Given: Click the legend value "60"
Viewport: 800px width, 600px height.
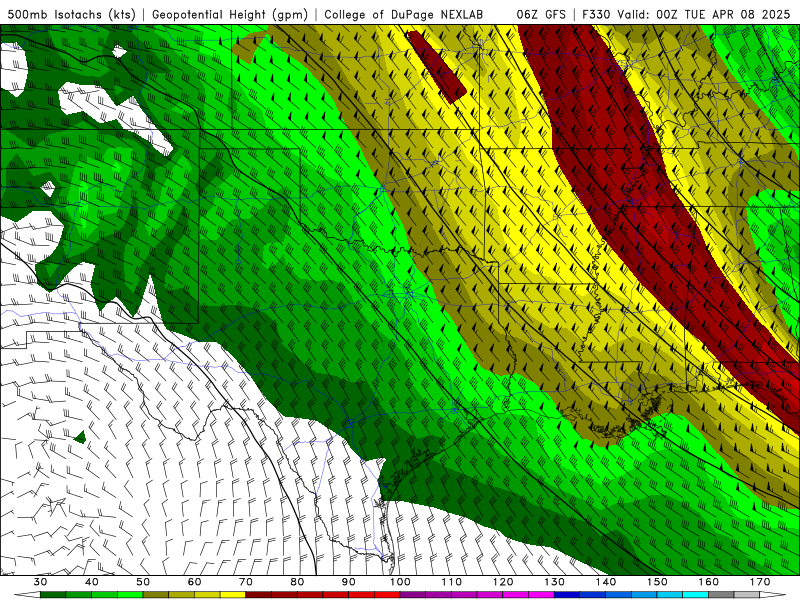Looking at the screenshot, I should [x=194, y=582].
